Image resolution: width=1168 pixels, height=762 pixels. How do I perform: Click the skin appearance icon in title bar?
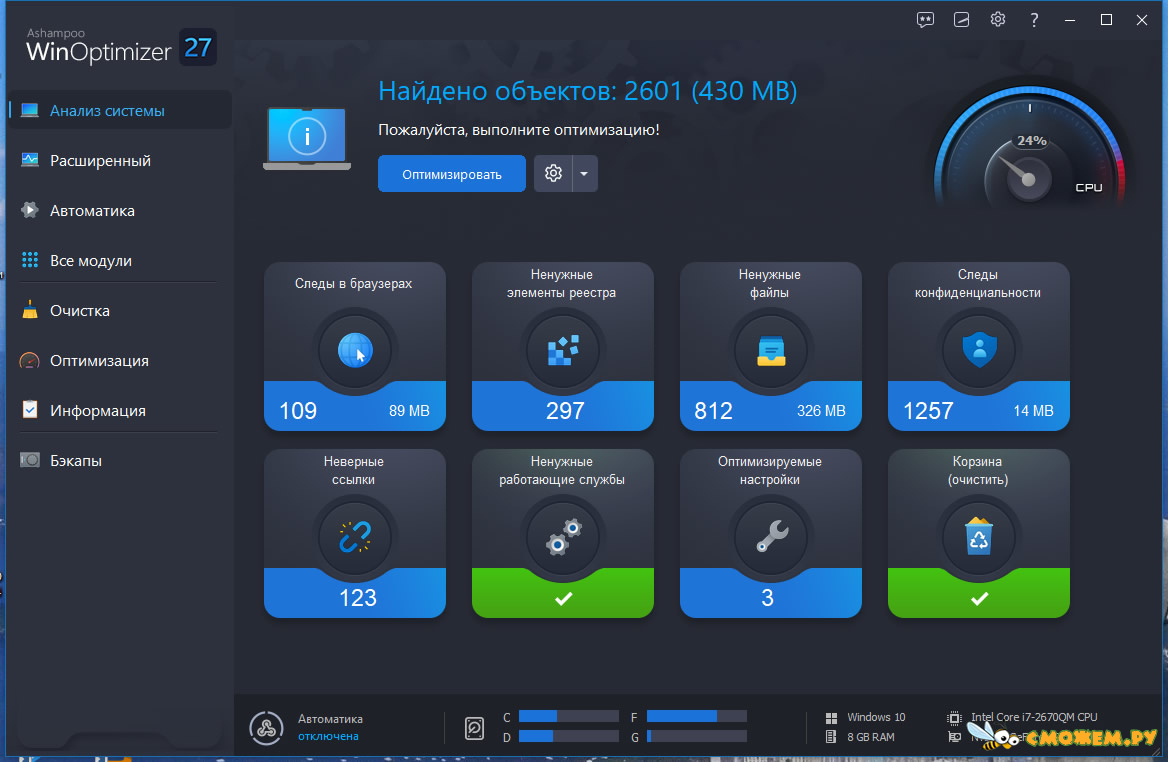point(962,20)
